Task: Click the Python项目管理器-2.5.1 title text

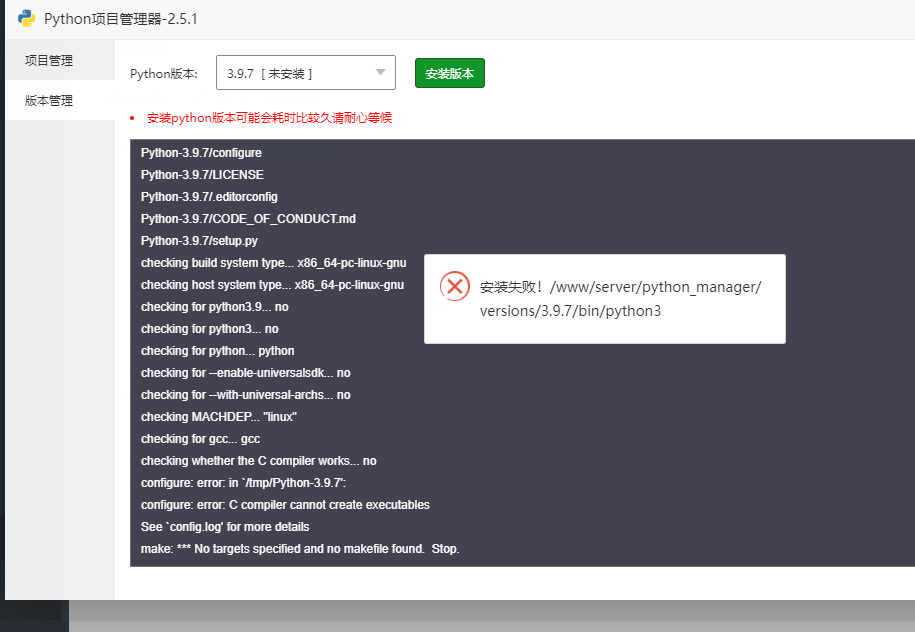Action: [x=121, y=19]
